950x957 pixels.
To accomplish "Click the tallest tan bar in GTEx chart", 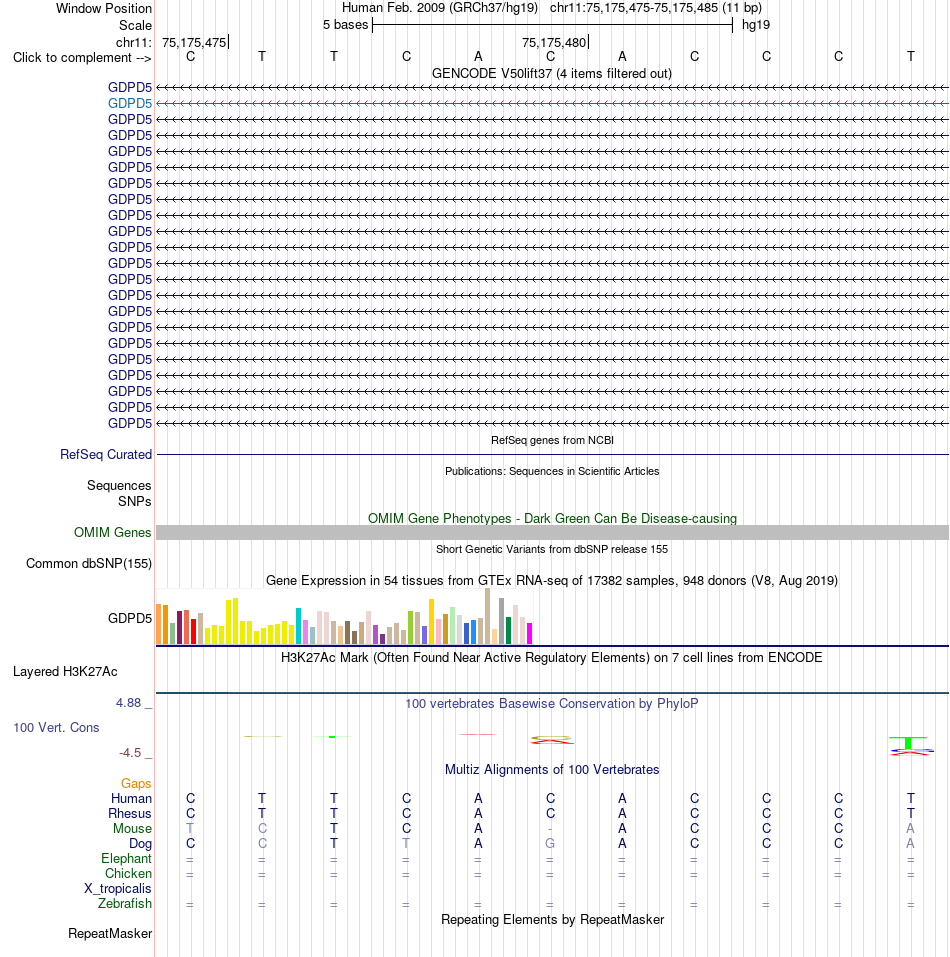I will pos(488,616).
